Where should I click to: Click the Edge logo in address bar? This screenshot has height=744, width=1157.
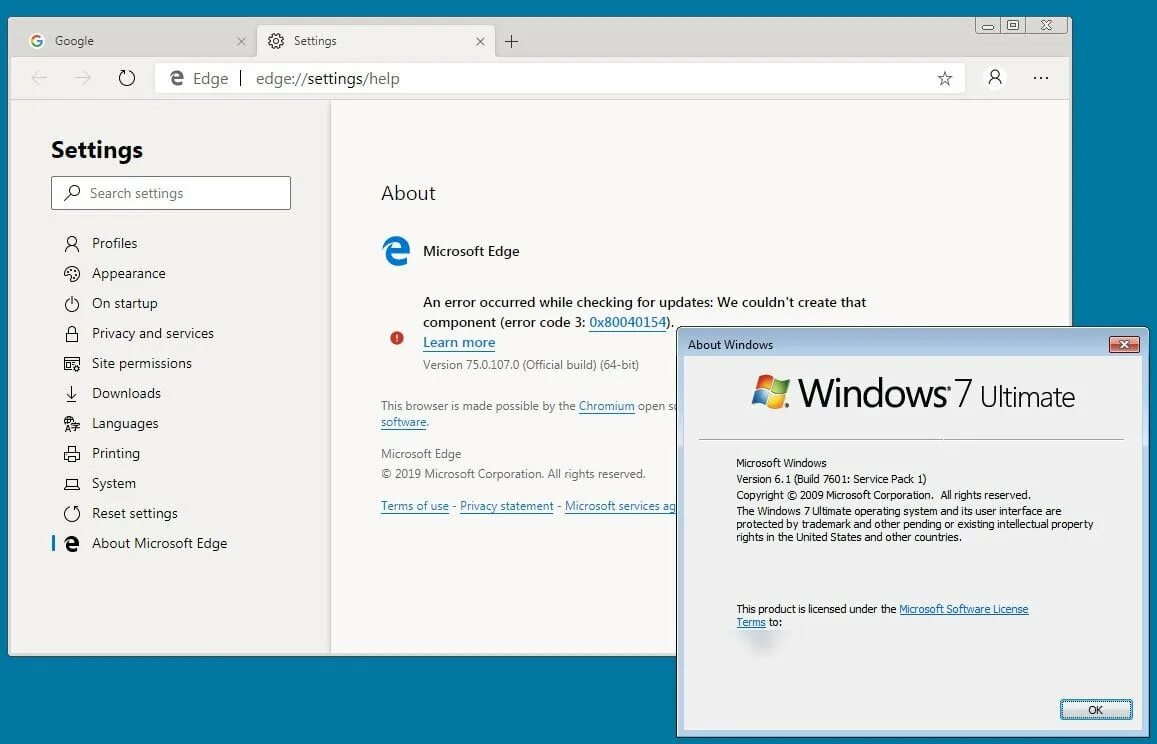point(176,78)
